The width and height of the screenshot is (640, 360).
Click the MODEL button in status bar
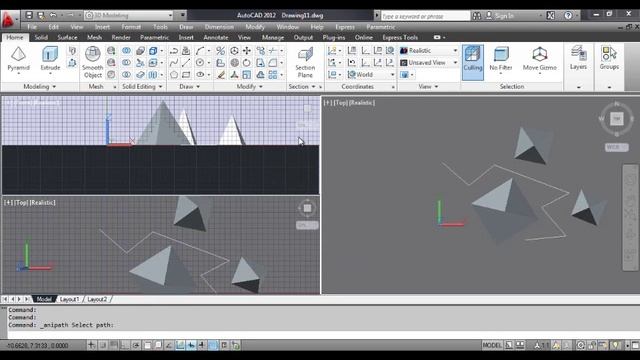(x=492, y=345)
